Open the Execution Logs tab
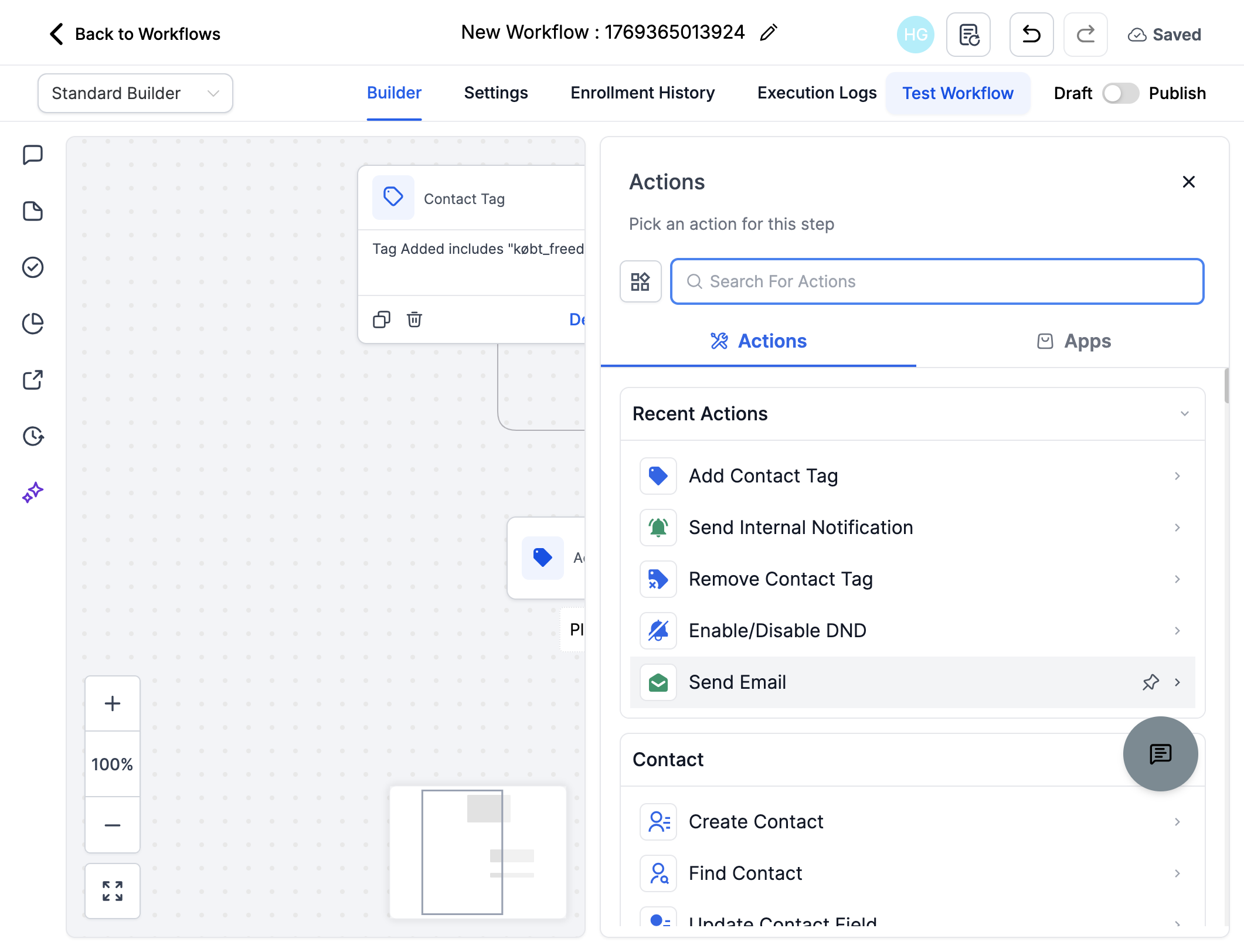Viewport: 1244px width, 952px height. pyautogui.click(x=817, y=93)
